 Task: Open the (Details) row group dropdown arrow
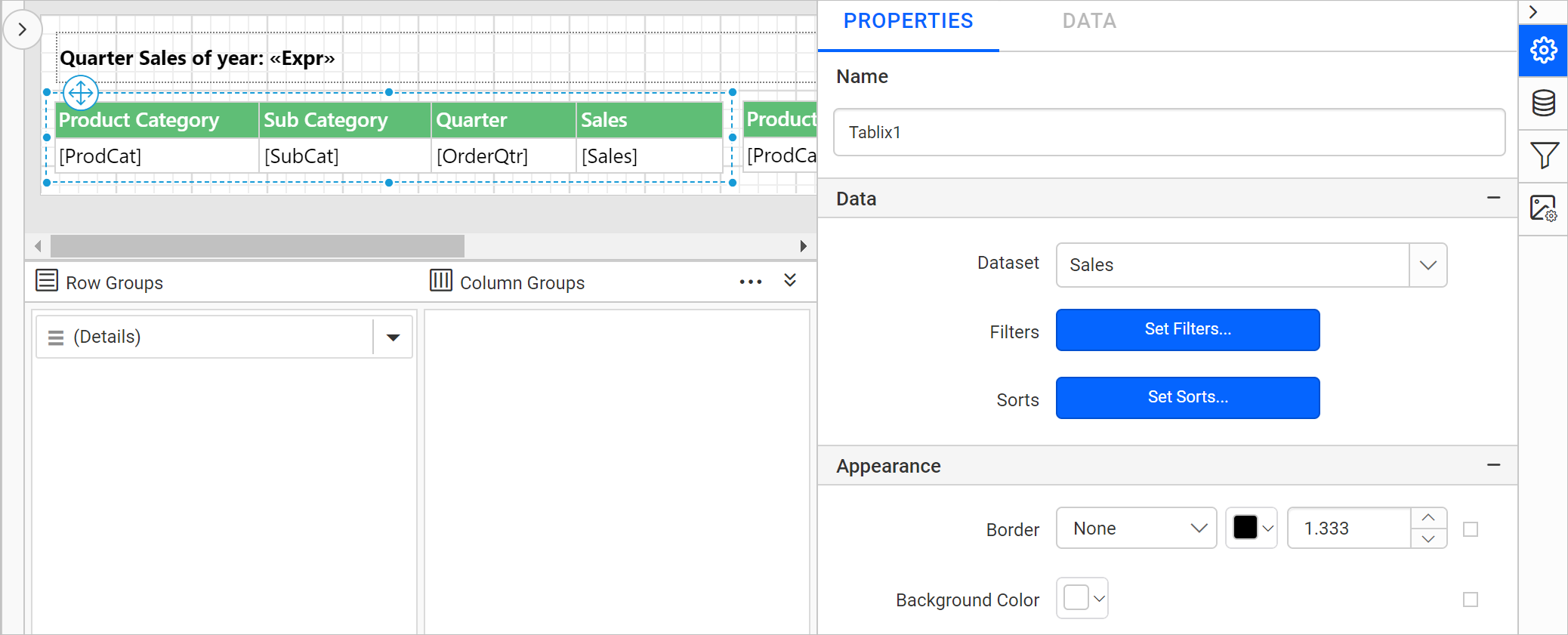tap(393, 338)
